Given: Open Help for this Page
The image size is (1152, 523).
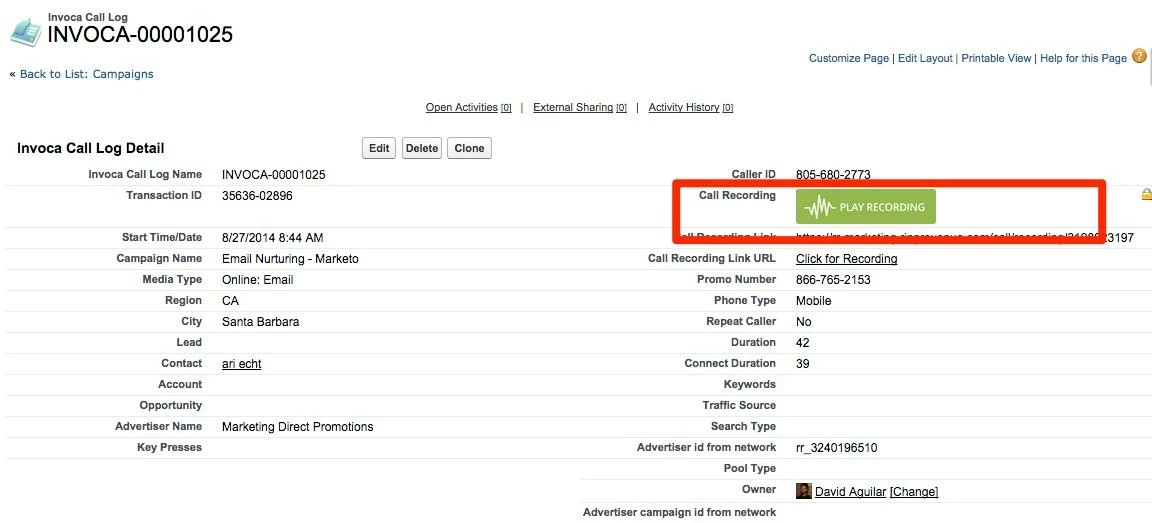Looking at the screenshot, I should (x=1084, y=58).
